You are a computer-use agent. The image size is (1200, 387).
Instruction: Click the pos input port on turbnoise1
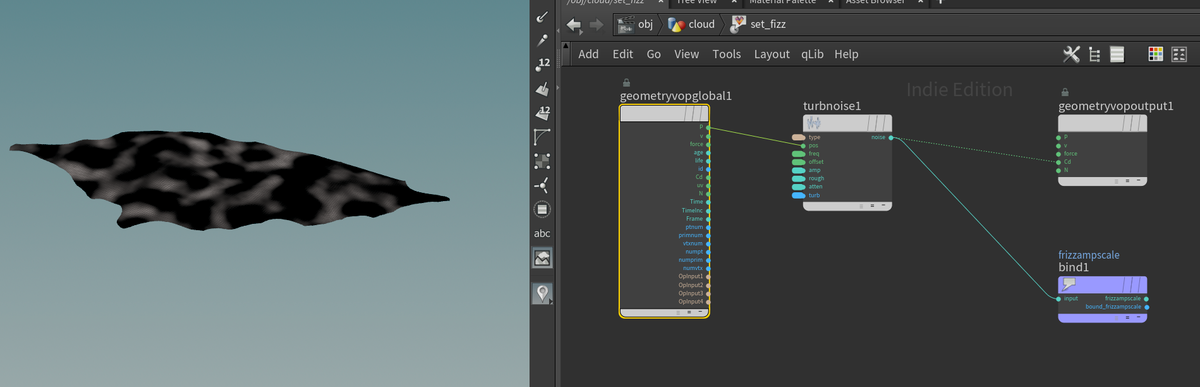tap(804, 146)
